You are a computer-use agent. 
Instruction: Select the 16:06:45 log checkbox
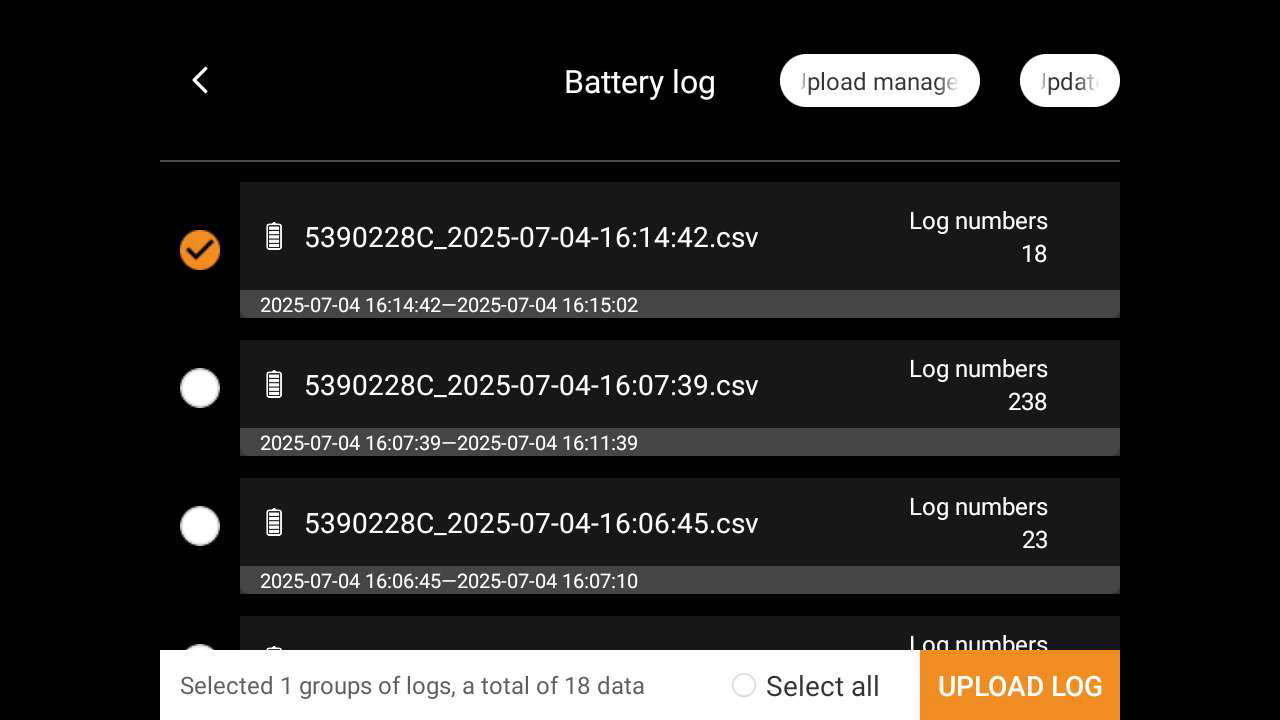point(199,526)
